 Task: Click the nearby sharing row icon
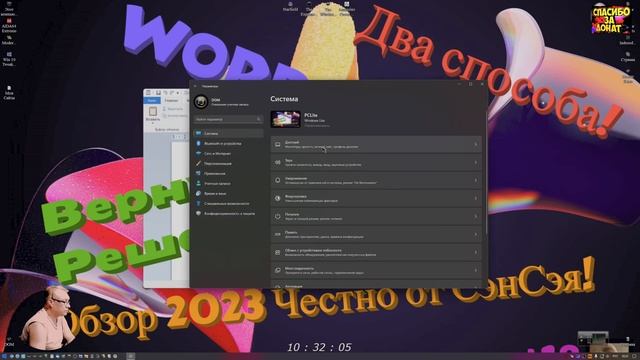coord(278,252)
